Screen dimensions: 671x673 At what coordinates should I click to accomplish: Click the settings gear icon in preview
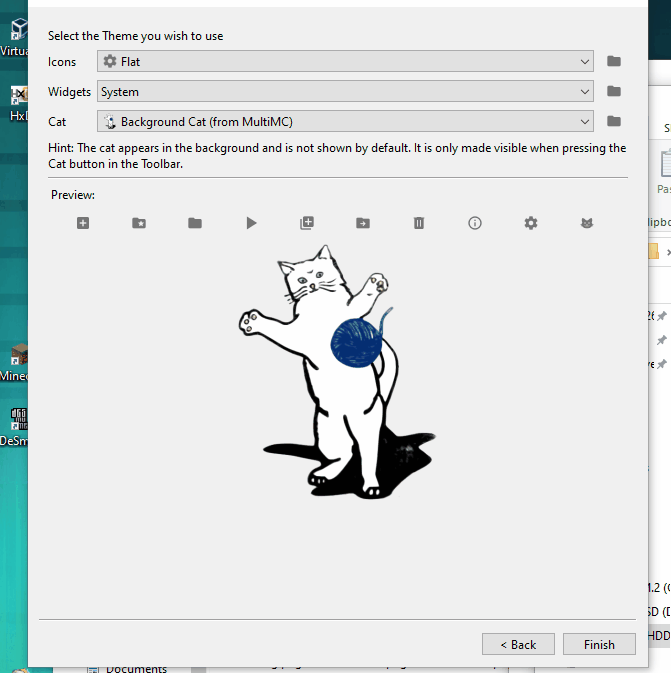(531, 223)
